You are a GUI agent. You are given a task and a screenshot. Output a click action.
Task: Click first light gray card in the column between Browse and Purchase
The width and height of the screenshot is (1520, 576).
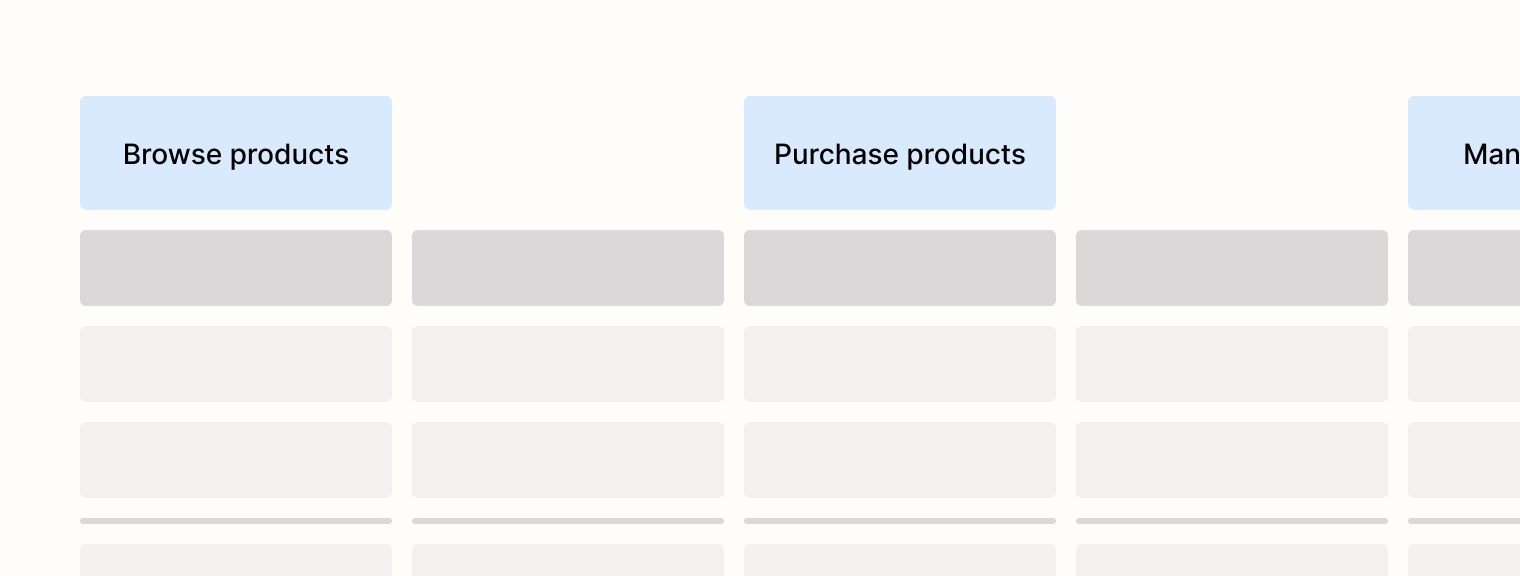pyautogui.click(x=568, y=364)
